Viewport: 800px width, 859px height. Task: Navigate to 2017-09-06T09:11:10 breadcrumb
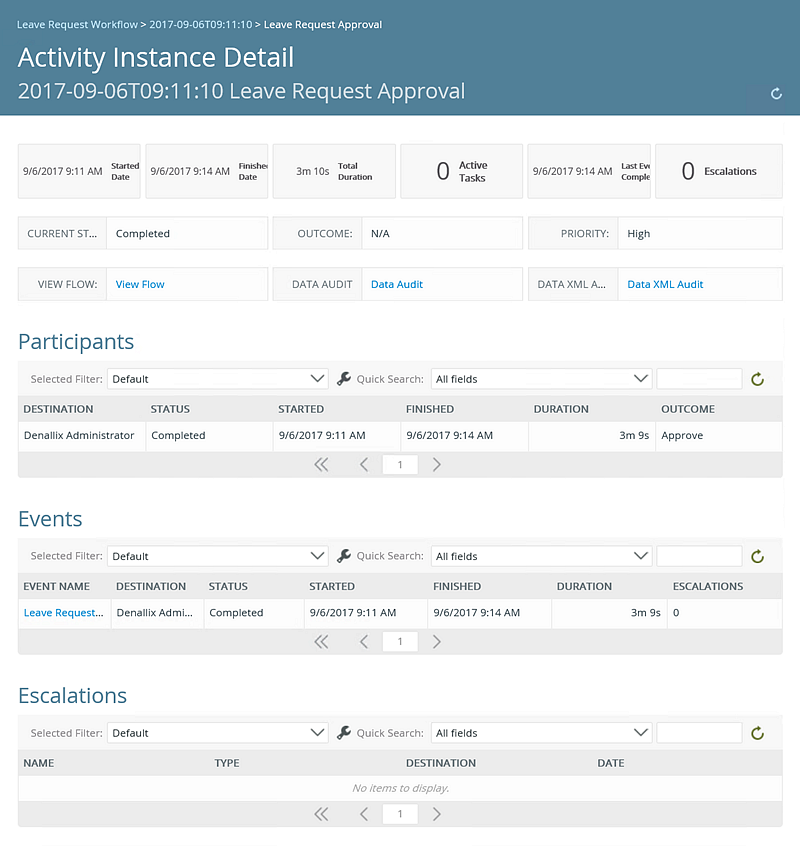[200, 24]
